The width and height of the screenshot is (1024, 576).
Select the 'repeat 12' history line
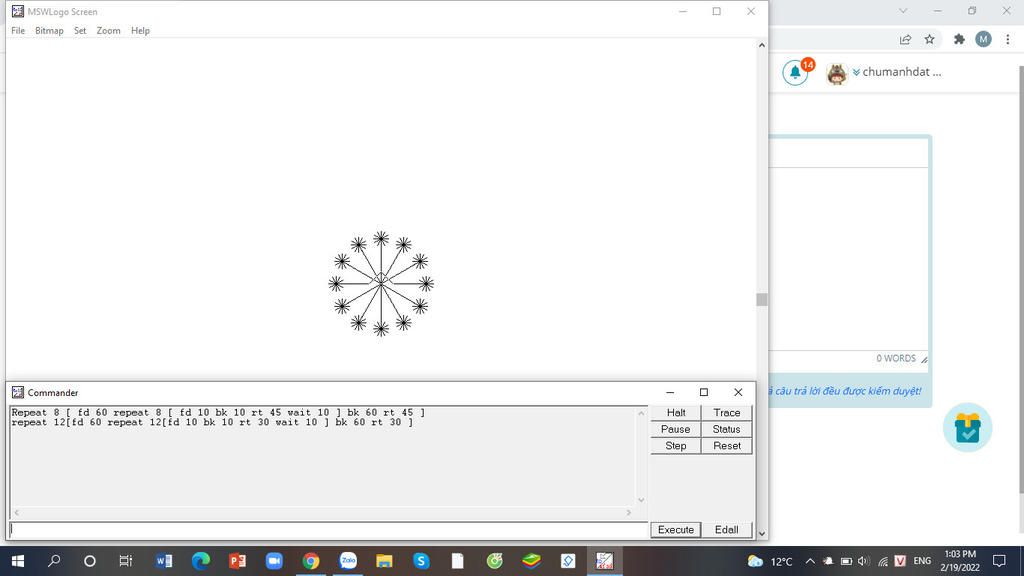pyautogui.click(x=212, y=423)
